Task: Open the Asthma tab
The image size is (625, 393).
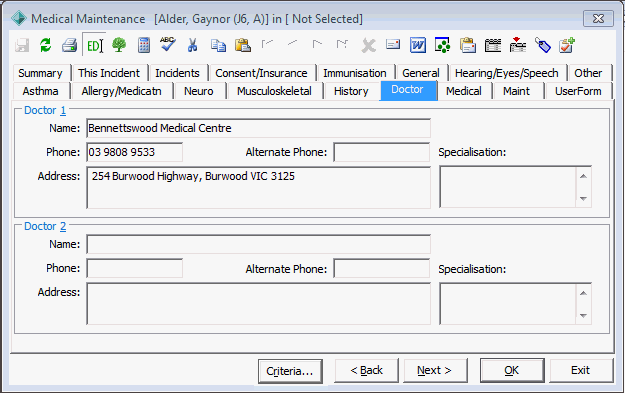Action: [x=41, y=91]
